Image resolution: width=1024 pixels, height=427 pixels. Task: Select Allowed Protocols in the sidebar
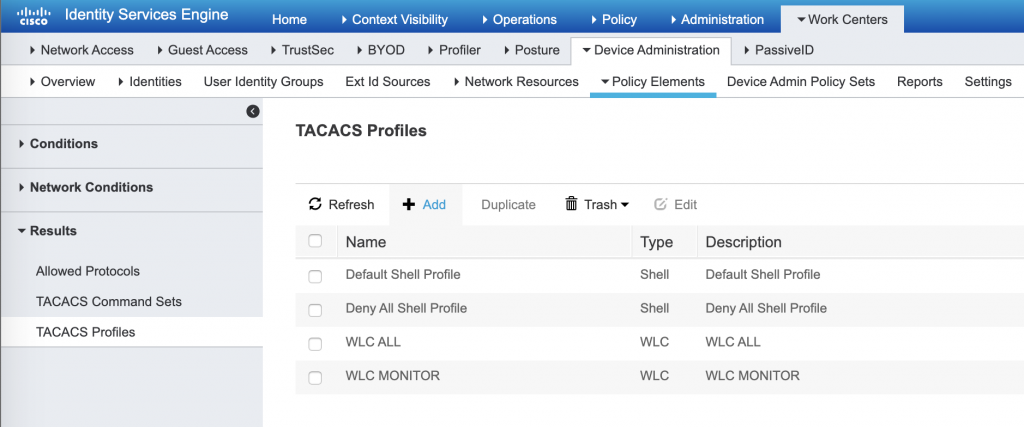88,271
